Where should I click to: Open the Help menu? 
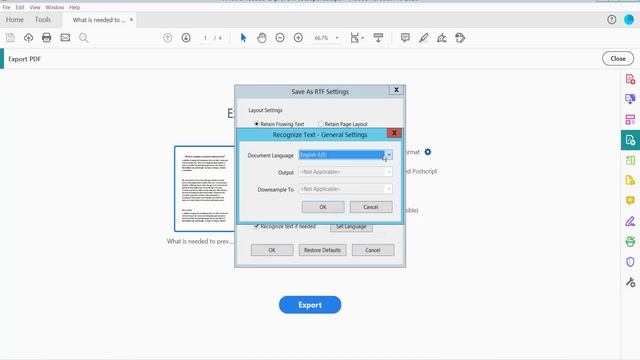point(74,7)
